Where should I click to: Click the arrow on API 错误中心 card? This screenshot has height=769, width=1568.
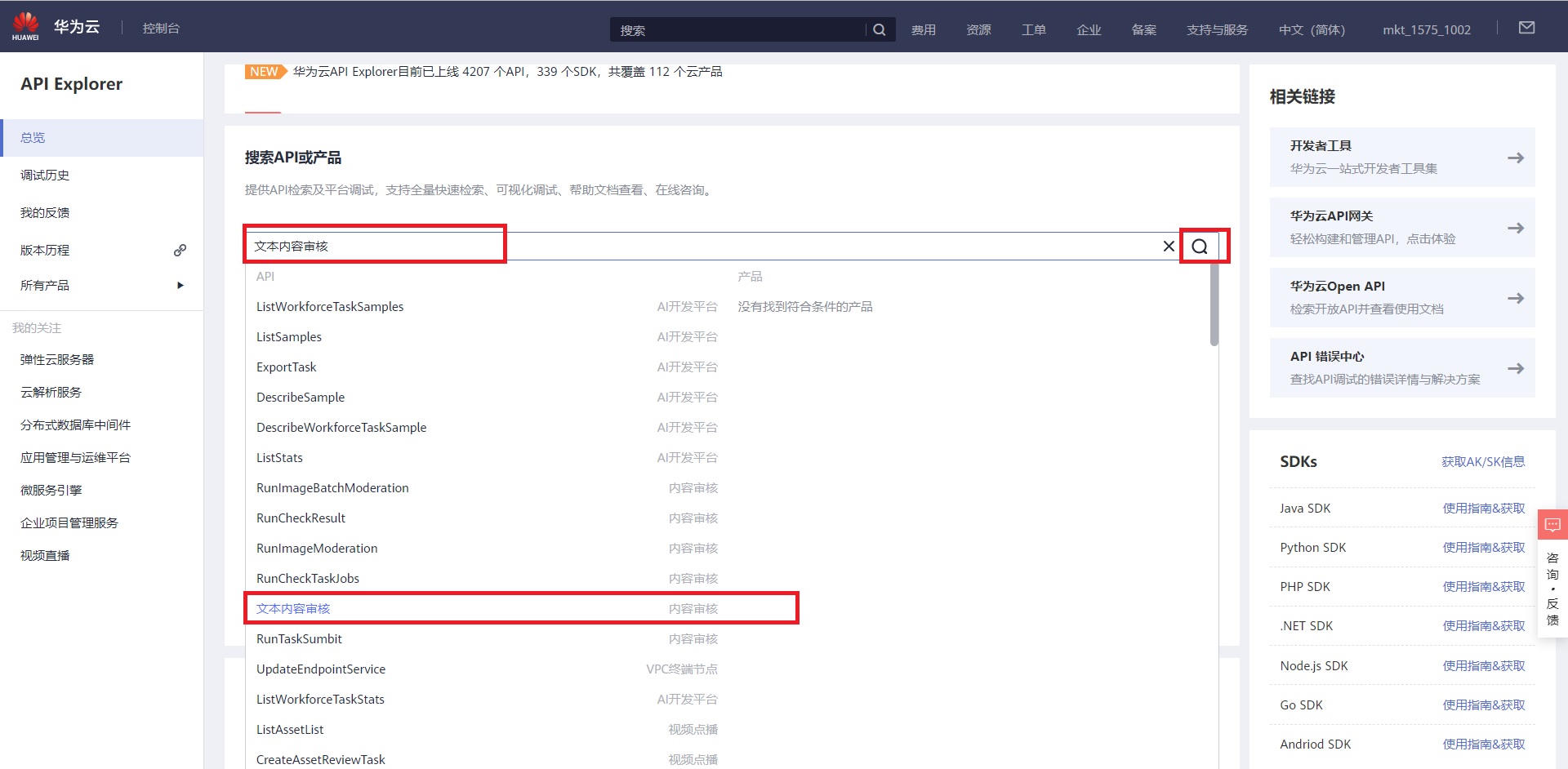point(1516,368)
